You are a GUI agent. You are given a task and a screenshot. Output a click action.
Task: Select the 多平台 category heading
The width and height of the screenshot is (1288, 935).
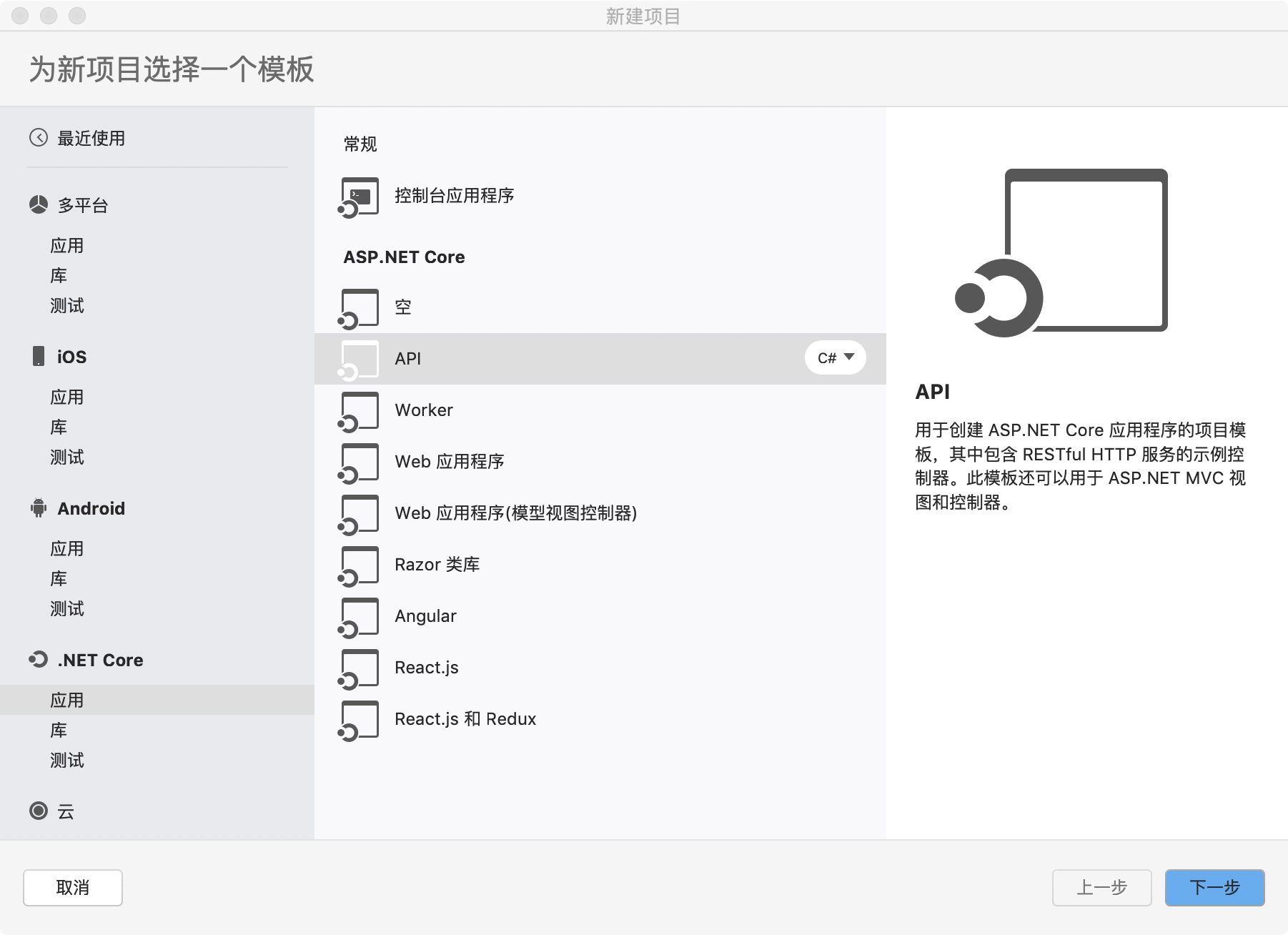[x=83, y=205]
